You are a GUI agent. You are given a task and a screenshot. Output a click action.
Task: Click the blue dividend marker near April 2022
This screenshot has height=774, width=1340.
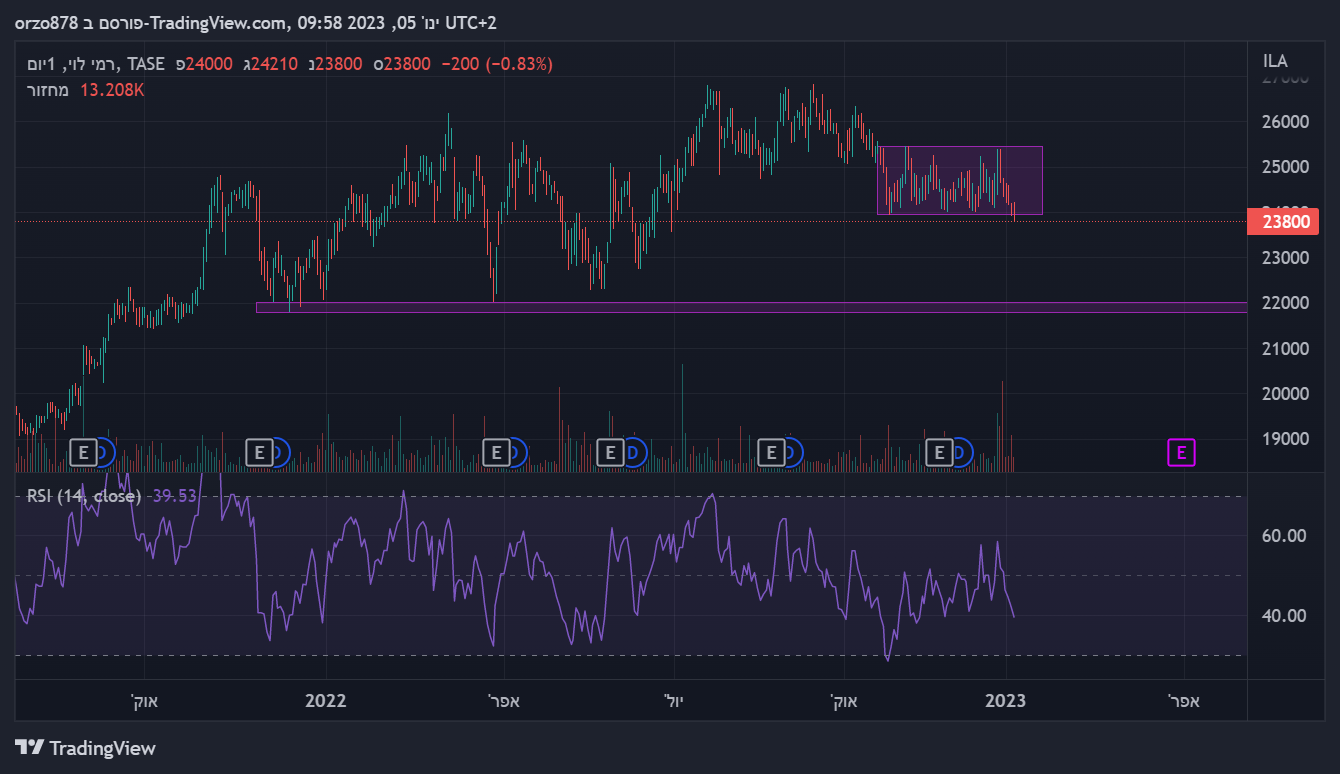515,453
